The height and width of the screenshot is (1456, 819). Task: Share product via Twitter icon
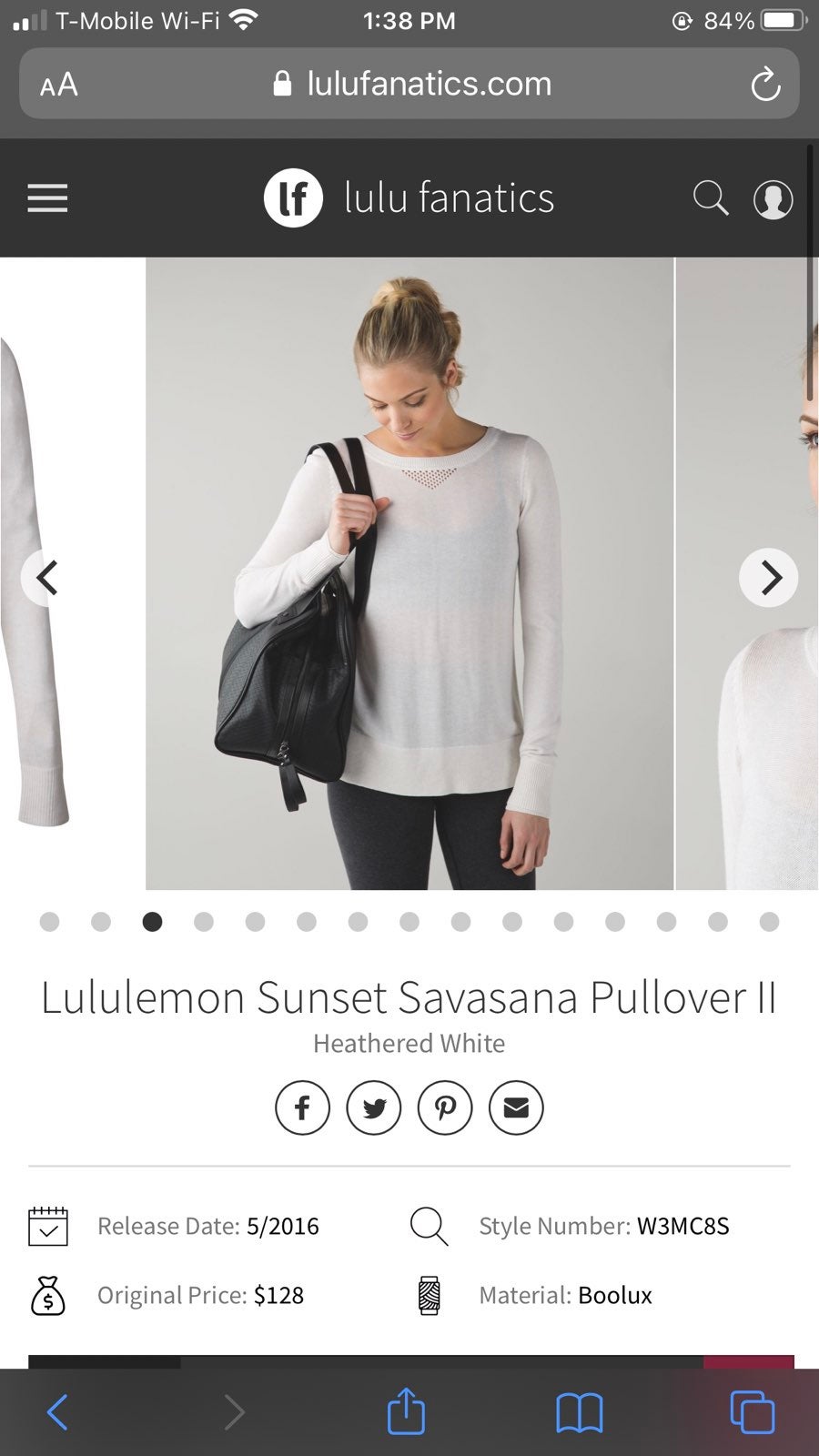(x=374, y=1107)
